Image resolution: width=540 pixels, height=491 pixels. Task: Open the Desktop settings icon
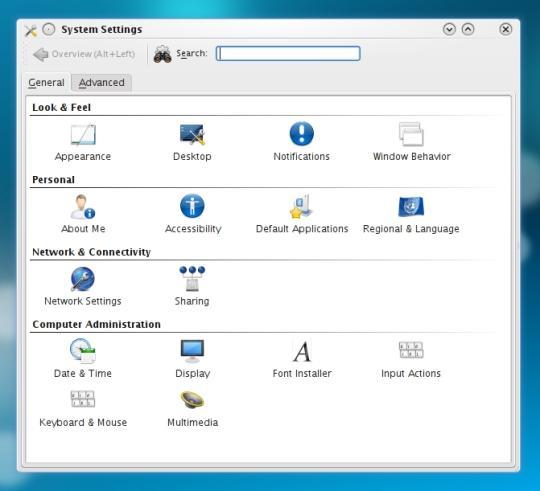click(192, 134)
